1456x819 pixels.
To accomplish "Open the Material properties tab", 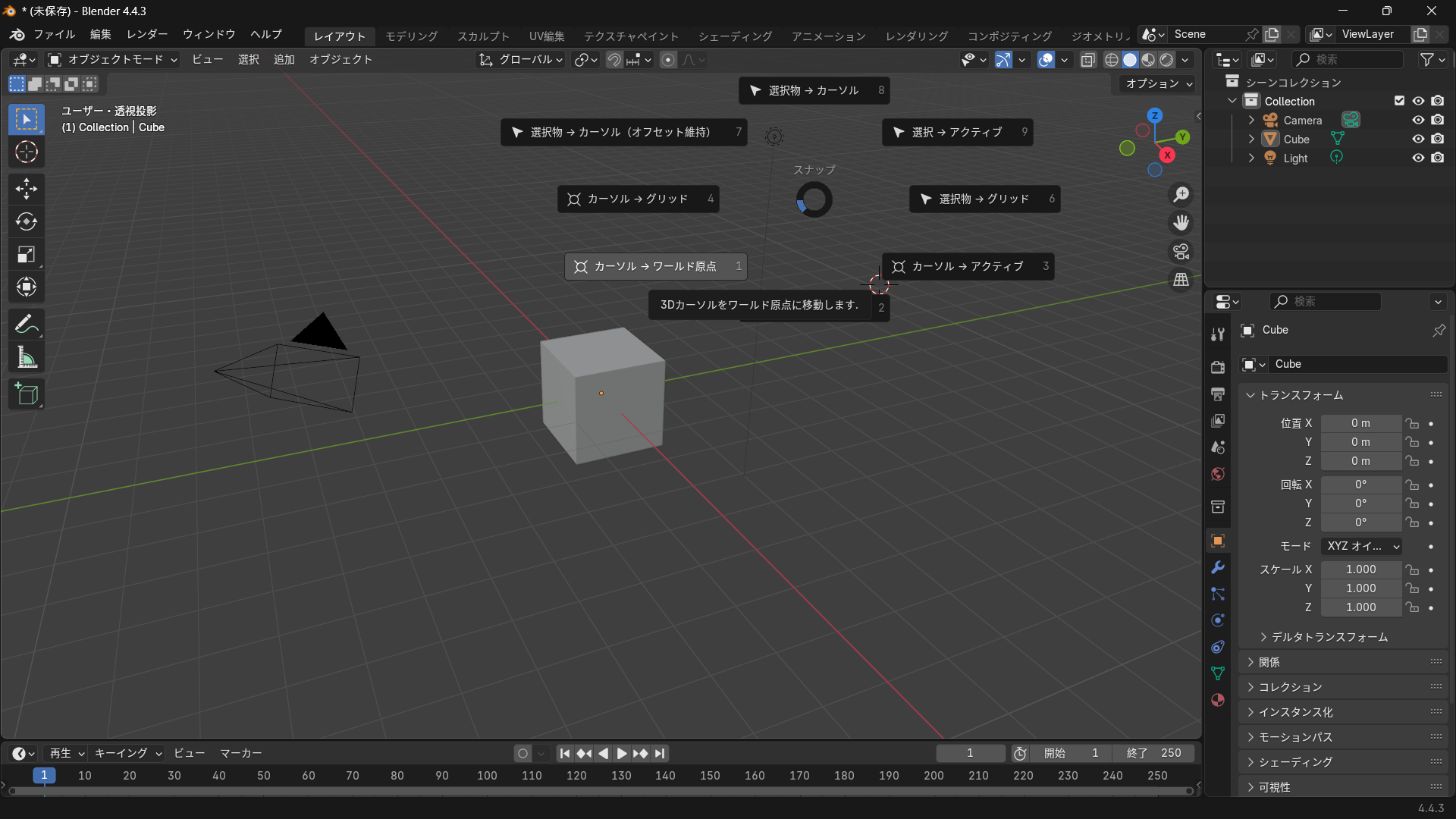I will tap(1218, 700).
